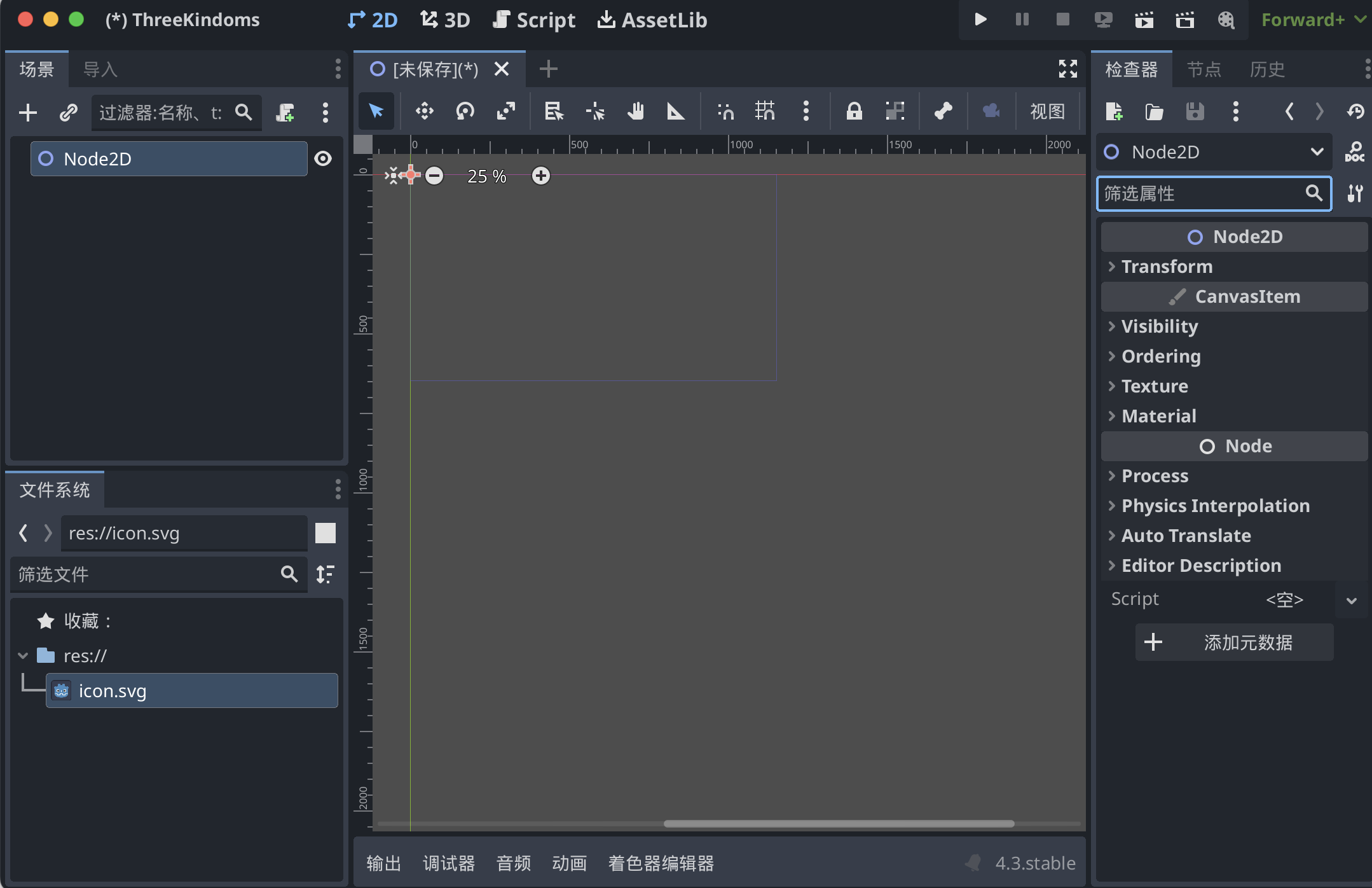The height and width of the screenshot is (888, 1372).
Task: Group the selected node's children
Action: click(895, 111)
